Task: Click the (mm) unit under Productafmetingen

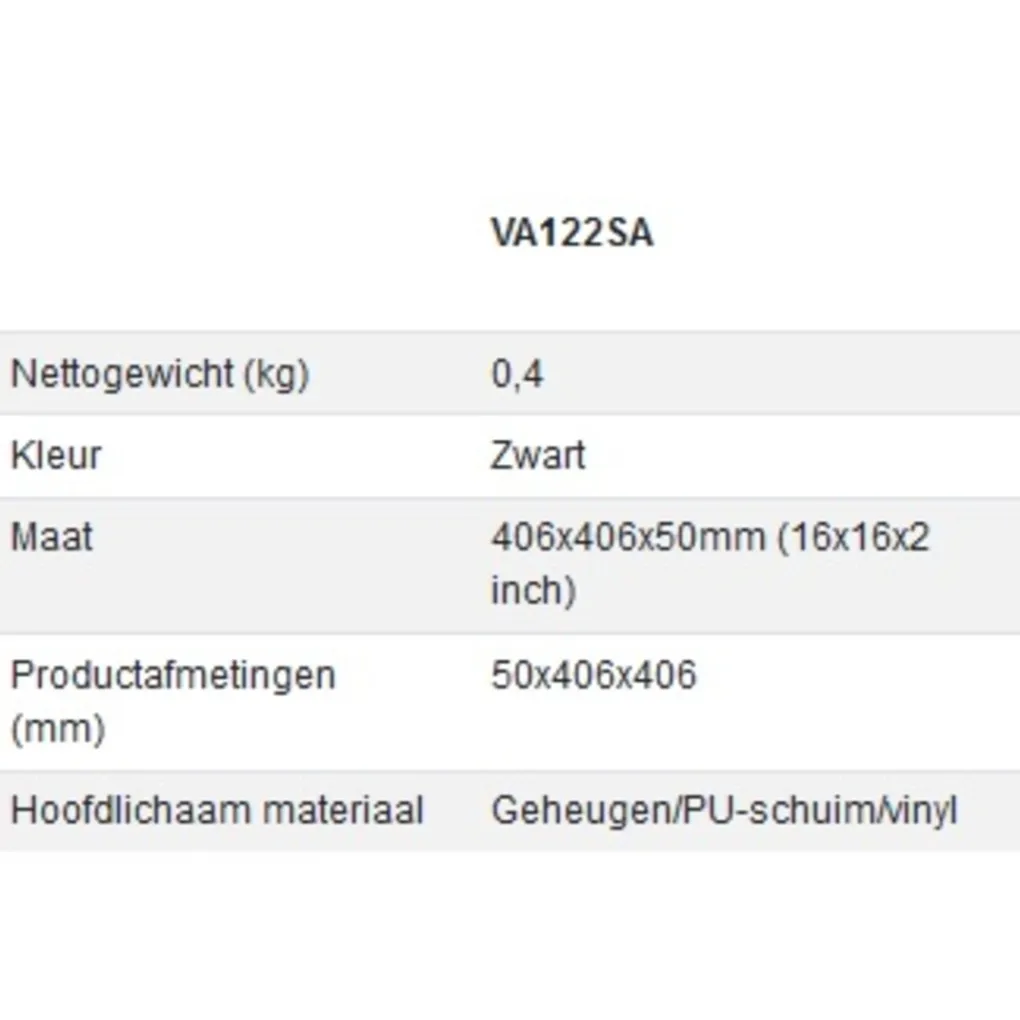Action: (57, 728)
